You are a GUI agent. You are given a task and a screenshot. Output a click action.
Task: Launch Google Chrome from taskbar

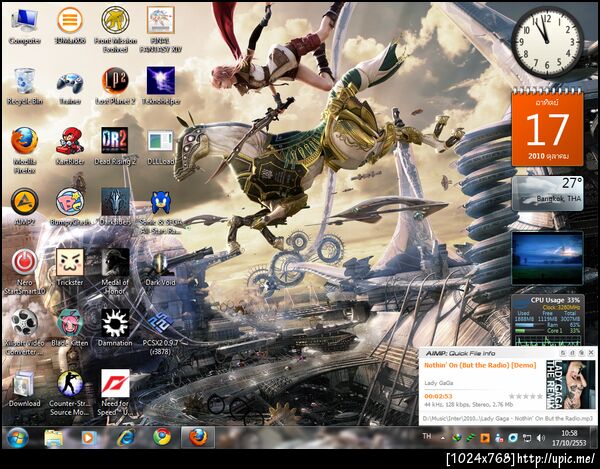(x=162, y=437)
